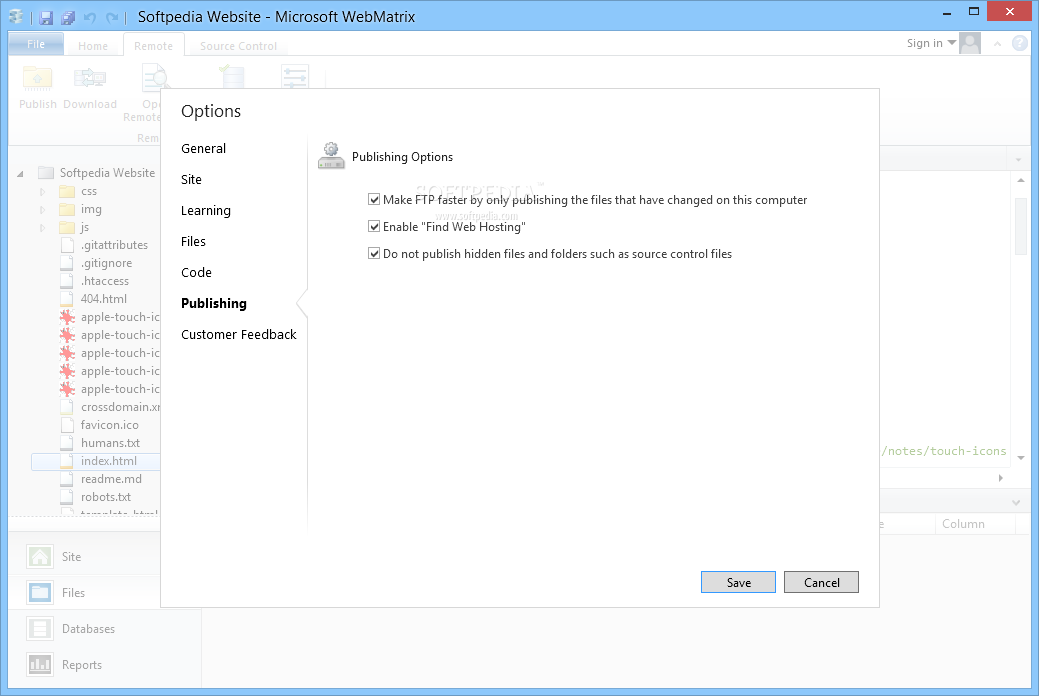Screen dimensions: 1039x696
Task: Click the editor vertical scrollbar down arrow
Action: pyautogui.click(x=1021, y=457)
